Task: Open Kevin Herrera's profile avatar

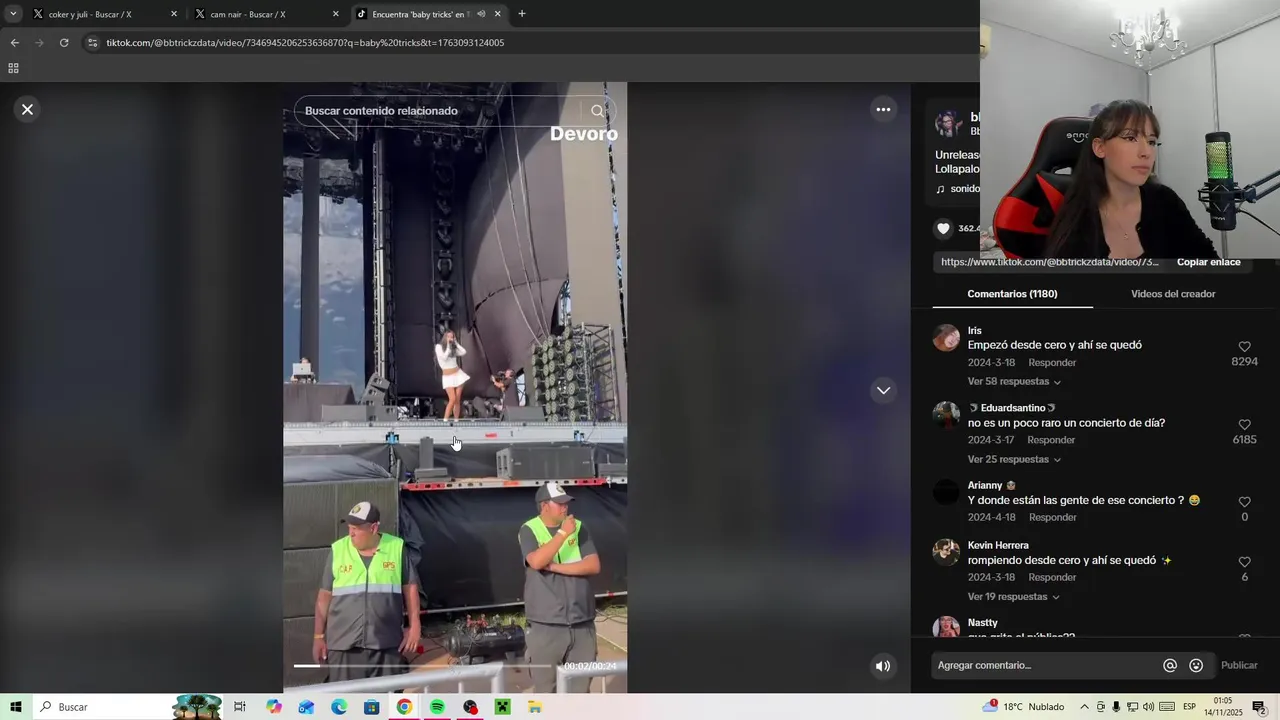Action: click(x=946, y=552)
